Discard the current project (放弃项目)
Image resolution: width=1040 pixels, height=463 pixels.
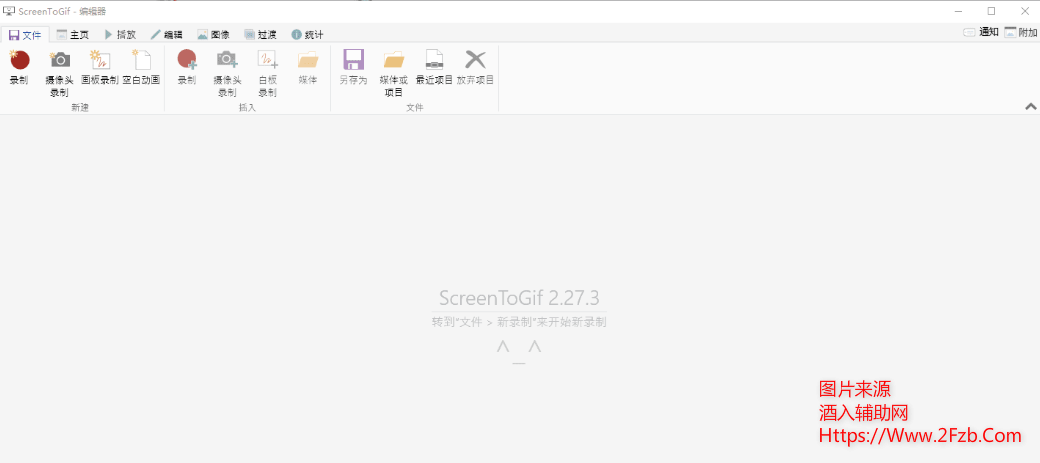(476, 67)
